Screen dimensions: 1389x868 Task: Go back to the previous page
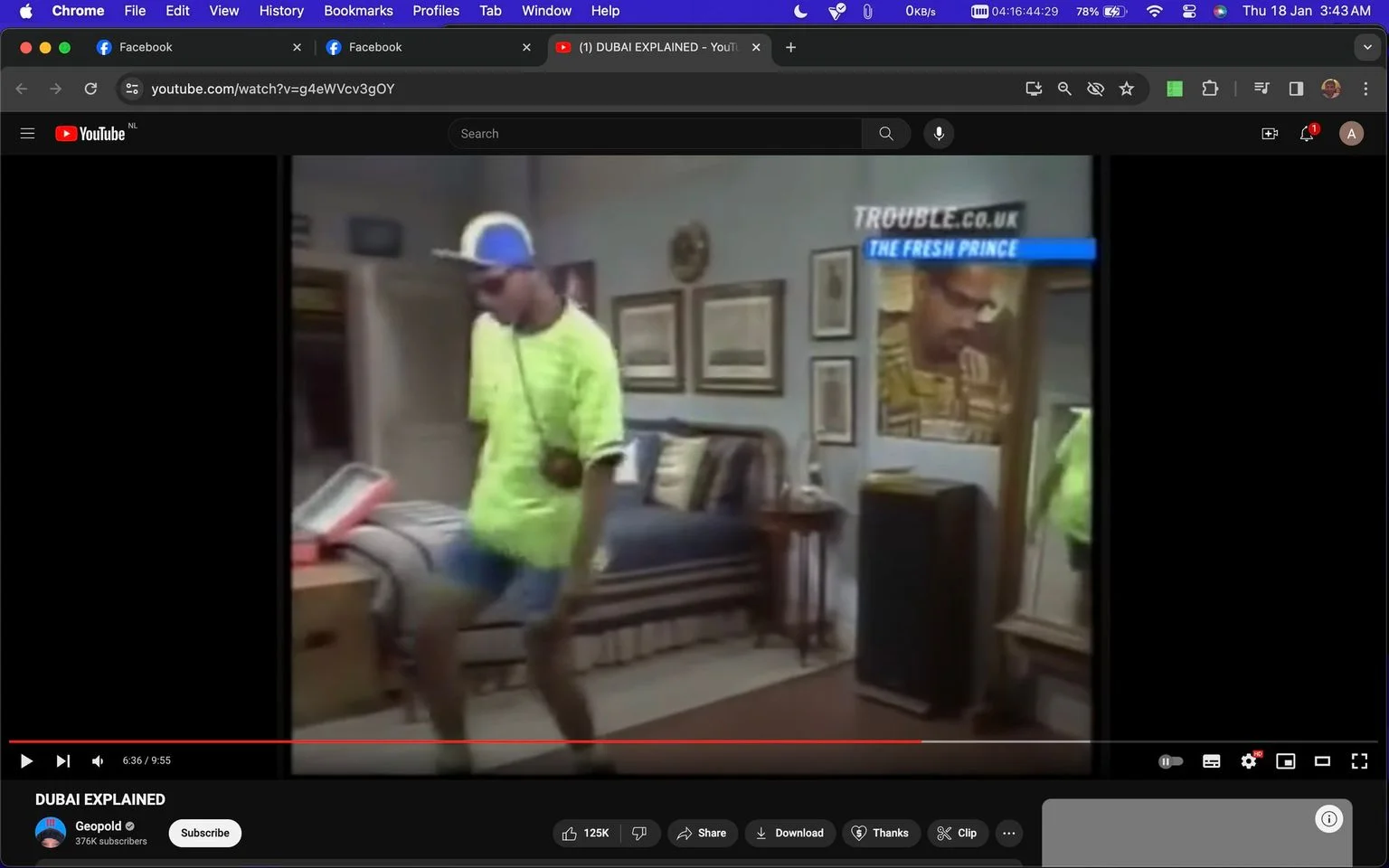coord(22,89)
